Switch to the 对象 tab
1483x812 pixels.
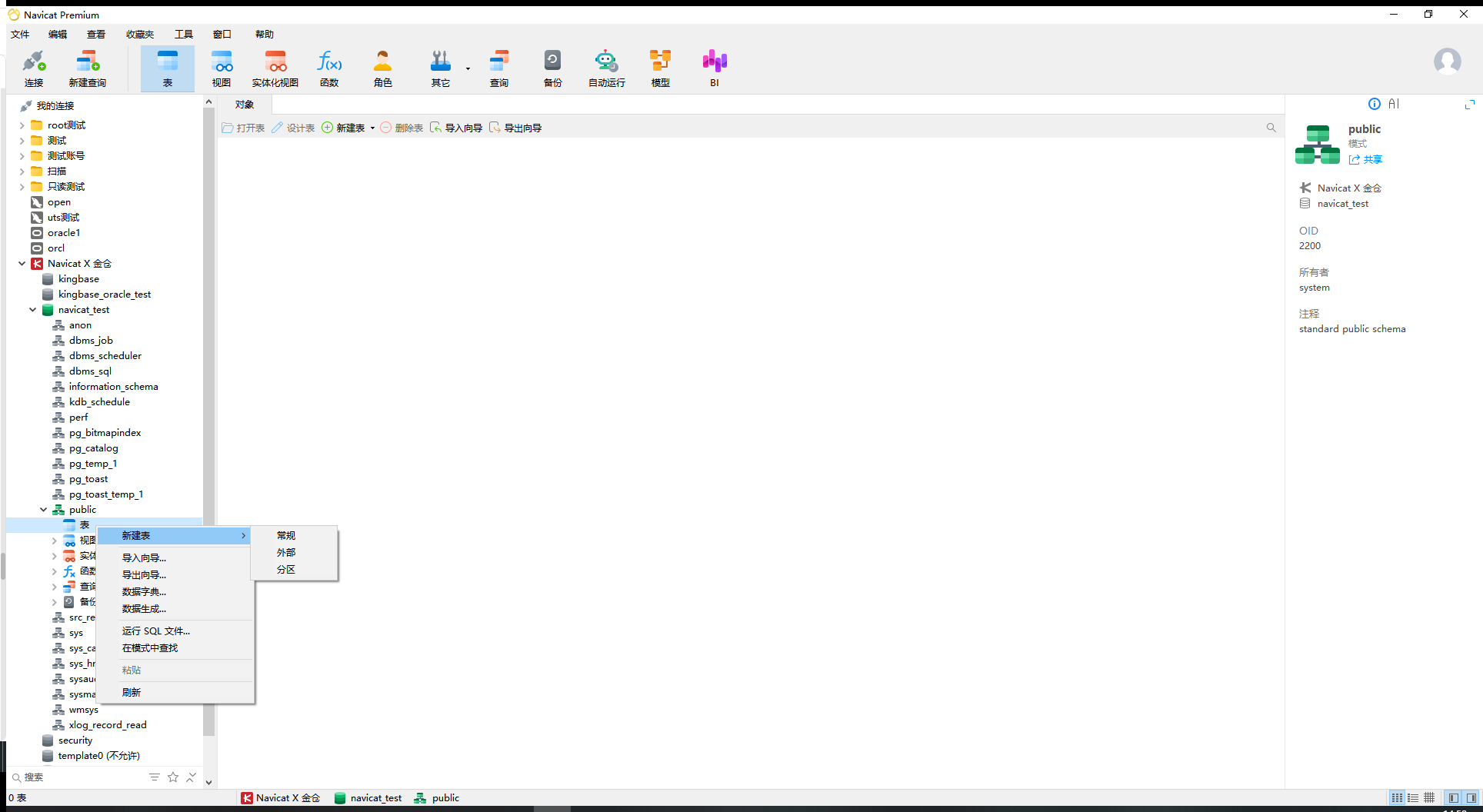click(245, 105)
